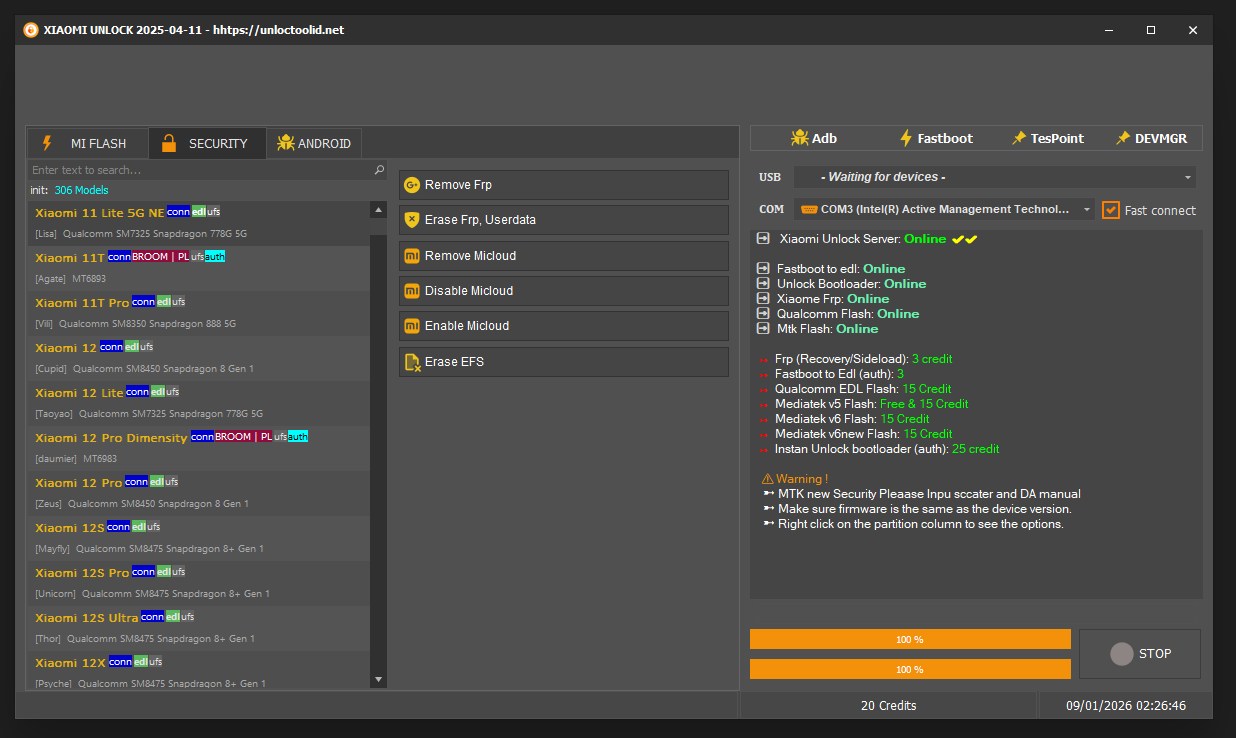Toggle the Fast connect checkbox

[1110, 210]
